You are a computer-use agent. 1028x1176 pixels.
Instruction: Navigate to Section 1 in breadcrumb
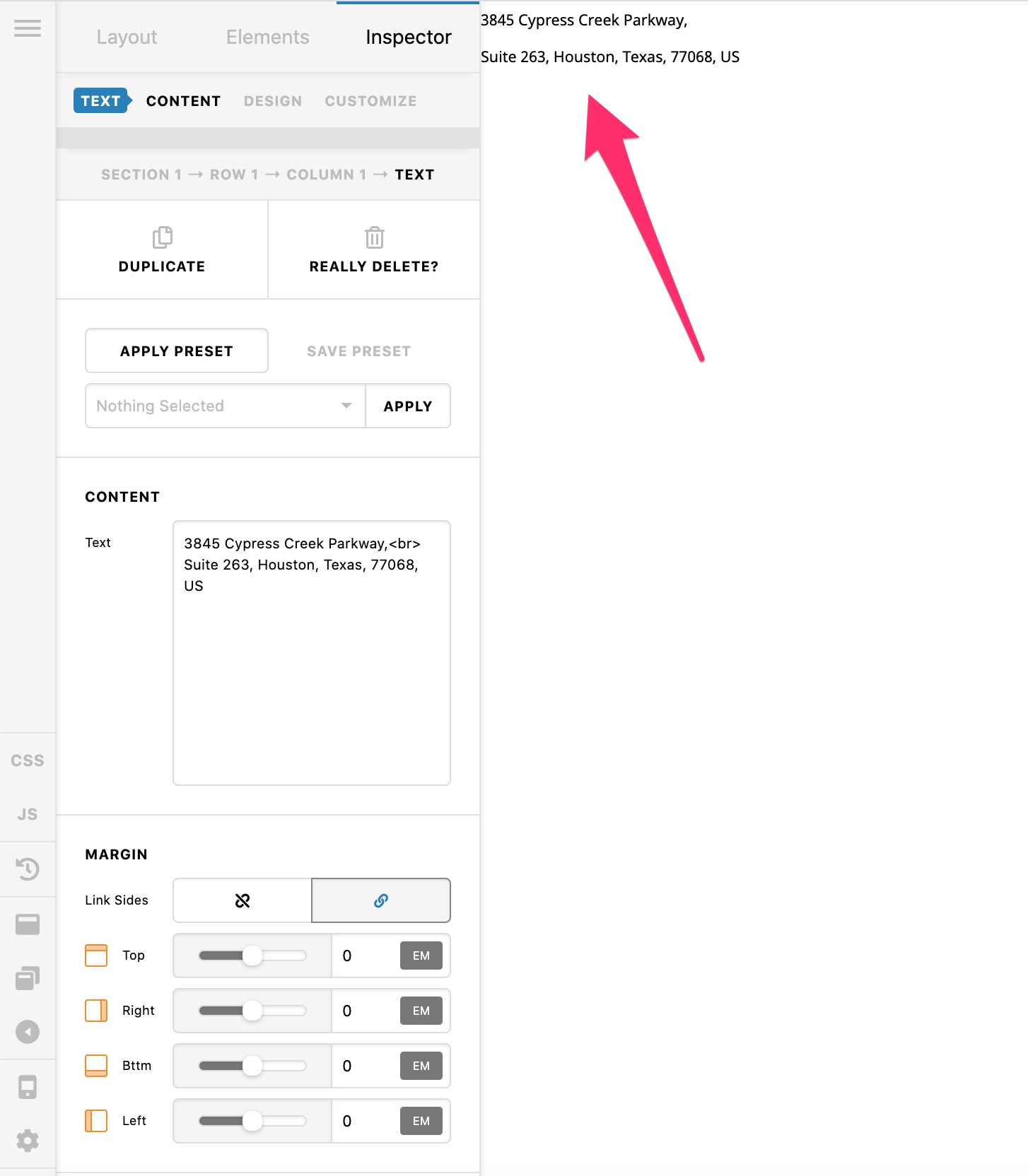(141, 175)
